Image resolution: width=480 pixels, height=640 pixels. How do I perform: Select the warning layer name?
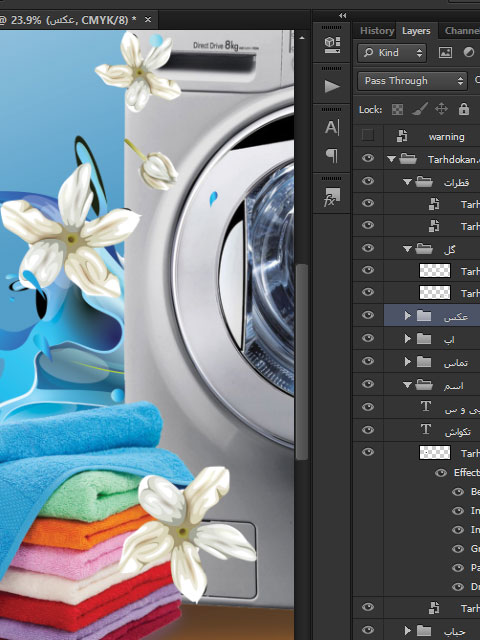pyautogui.click(x=446, y=137)
